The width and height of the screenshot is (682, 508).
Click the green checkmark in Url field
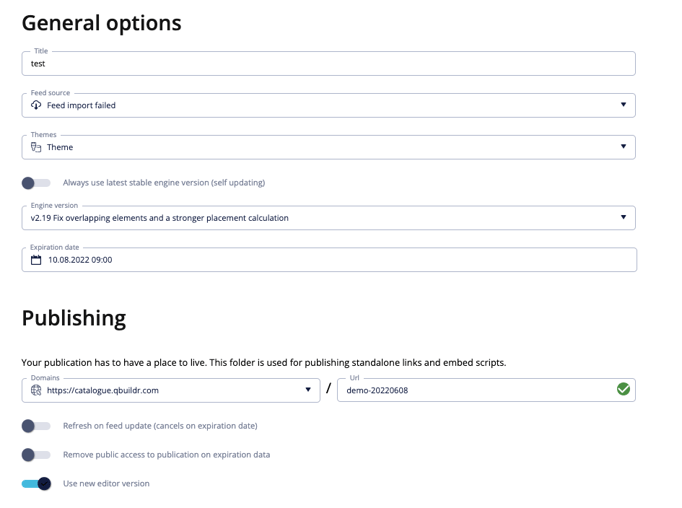tap(623, 389)
